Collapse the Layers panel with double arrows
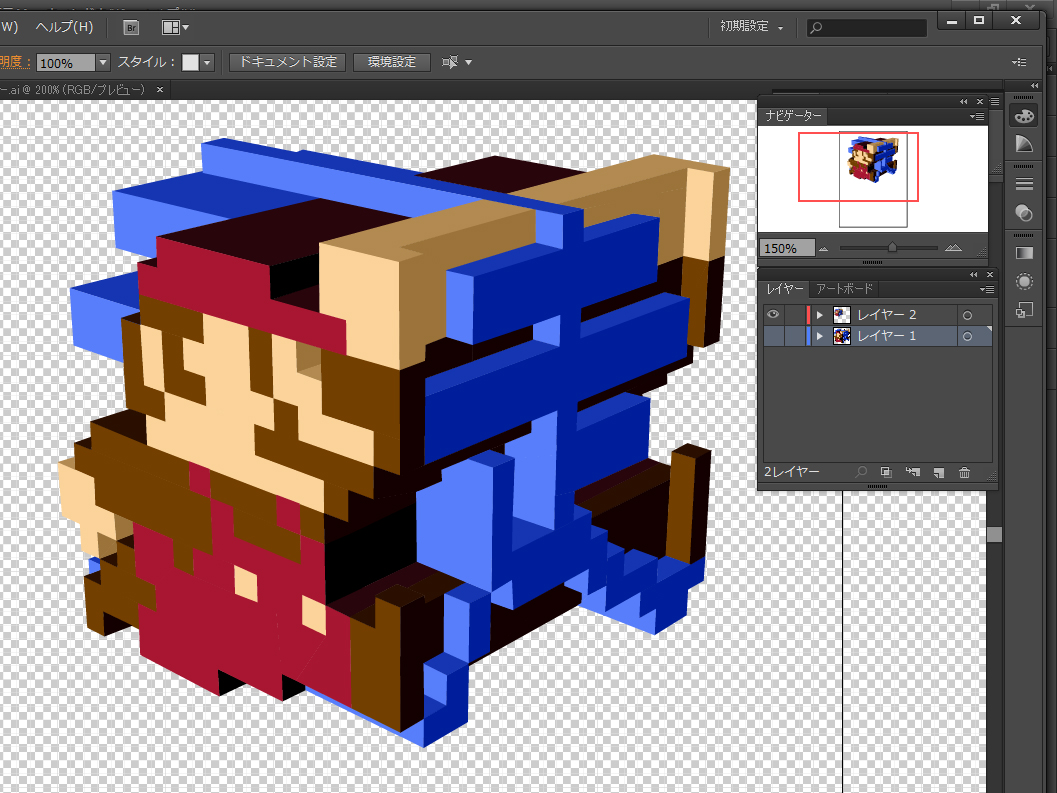The width and height of the screenshot is (1057, 793). click(973, 274)
